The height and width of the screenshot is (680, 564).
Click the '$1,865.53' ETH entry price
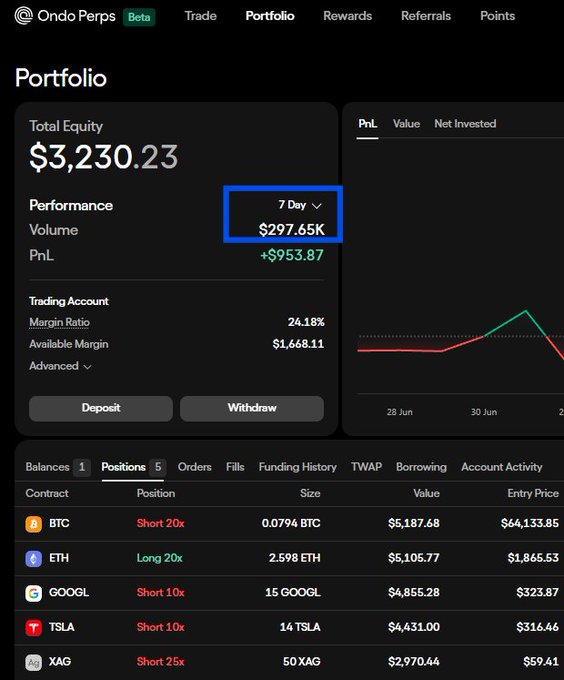533,558
